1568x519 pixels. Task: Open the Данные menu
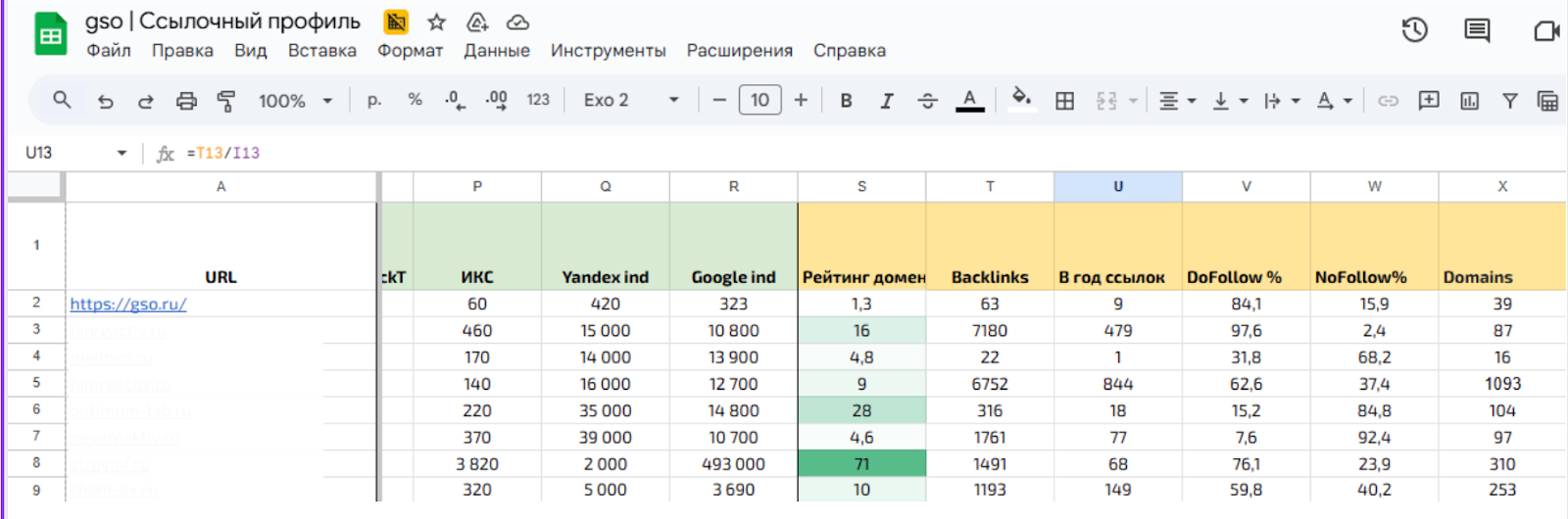point(497,50)
